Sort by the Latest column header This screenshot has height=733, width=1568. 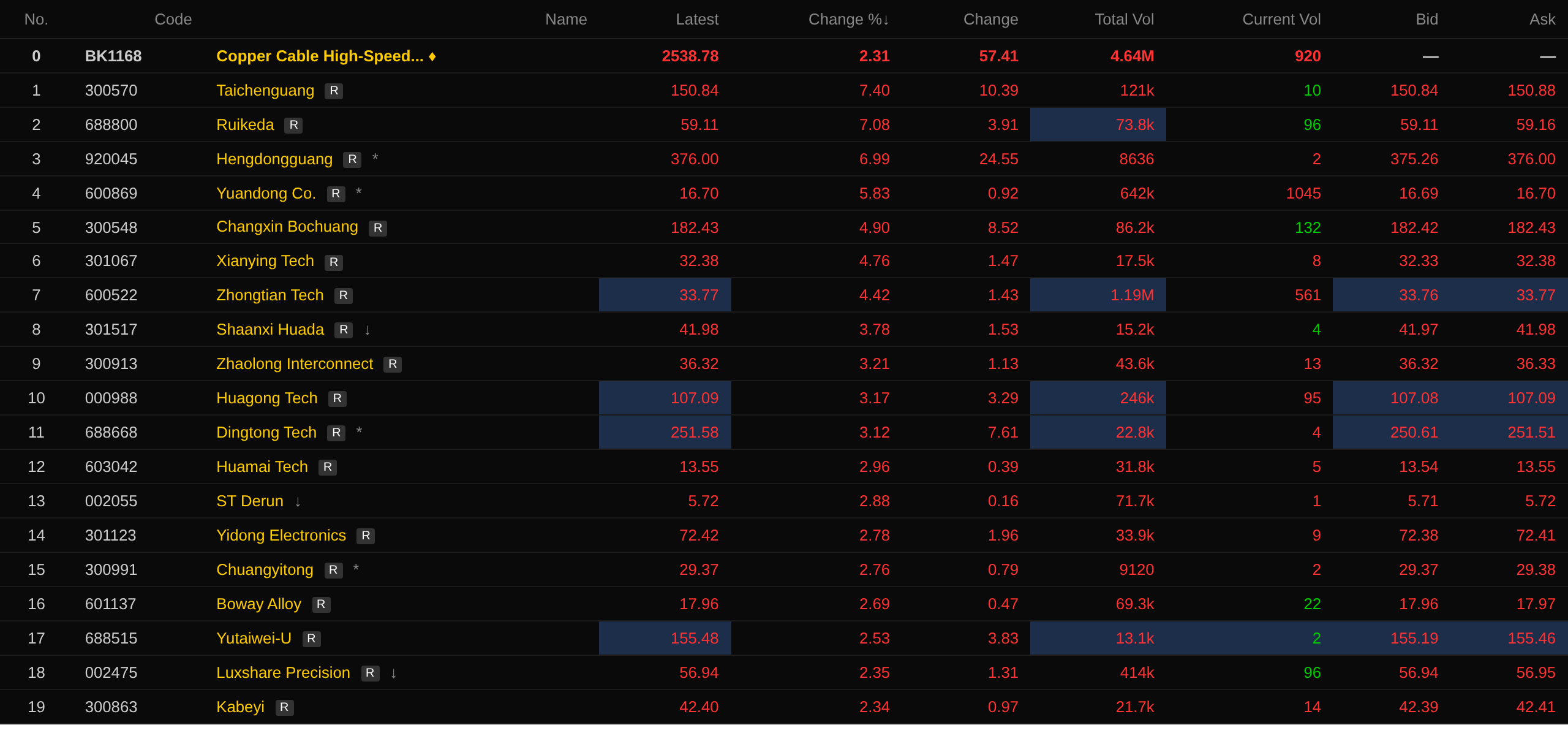(697, 20)
